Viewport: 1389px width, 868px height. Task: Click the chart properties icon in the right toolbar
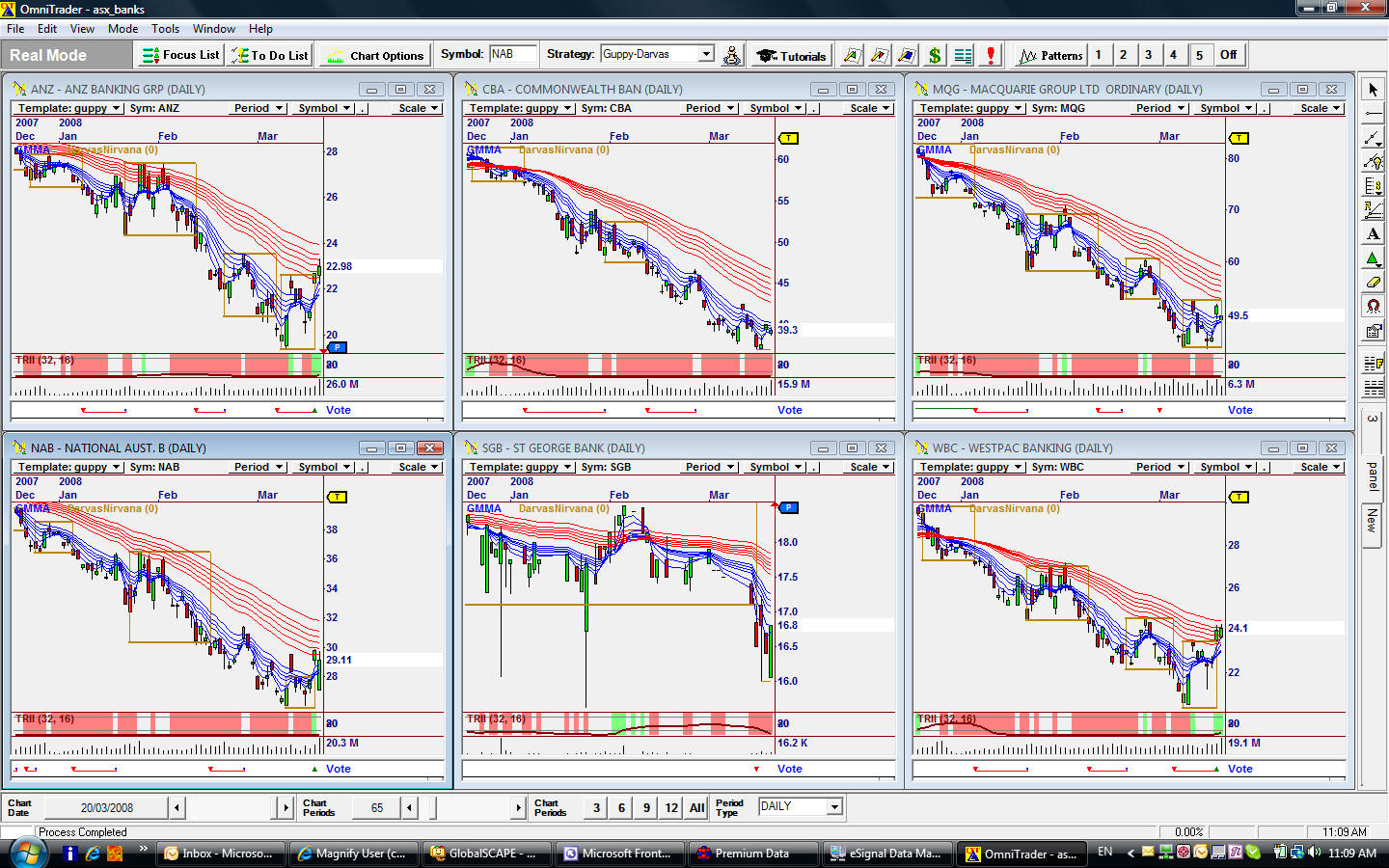coord(1373,331)
